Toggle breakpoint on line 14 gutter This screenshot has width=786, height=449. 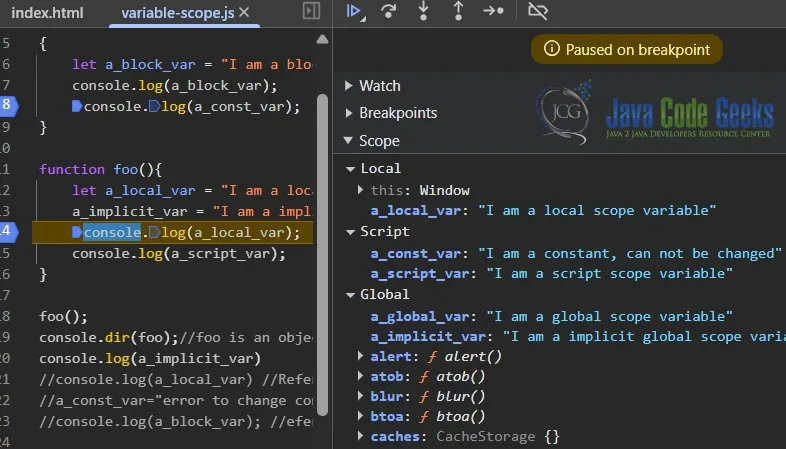pos(8,232)
